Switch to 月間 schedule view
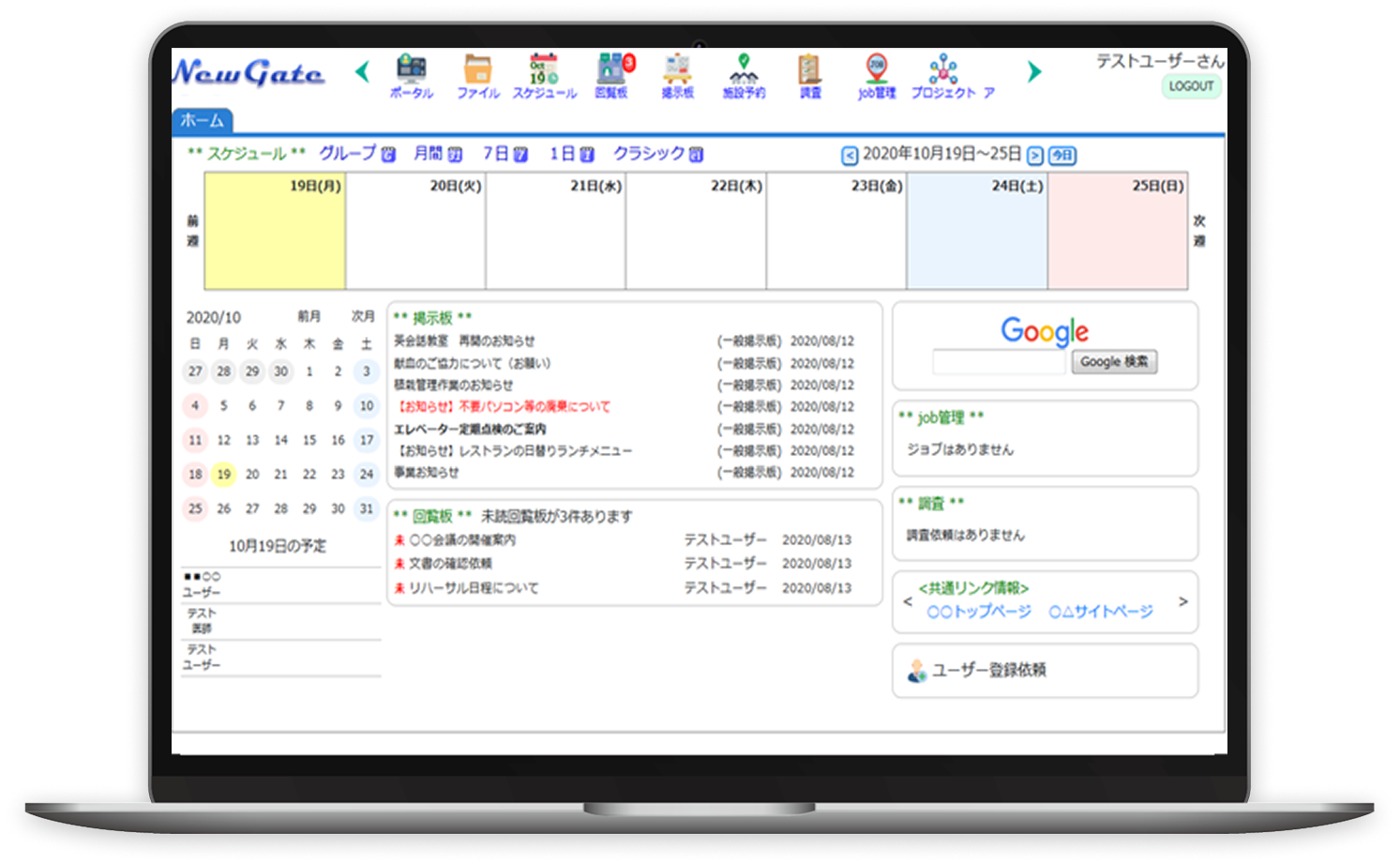The image size is (1400, 864). click(x=437, y=154)
